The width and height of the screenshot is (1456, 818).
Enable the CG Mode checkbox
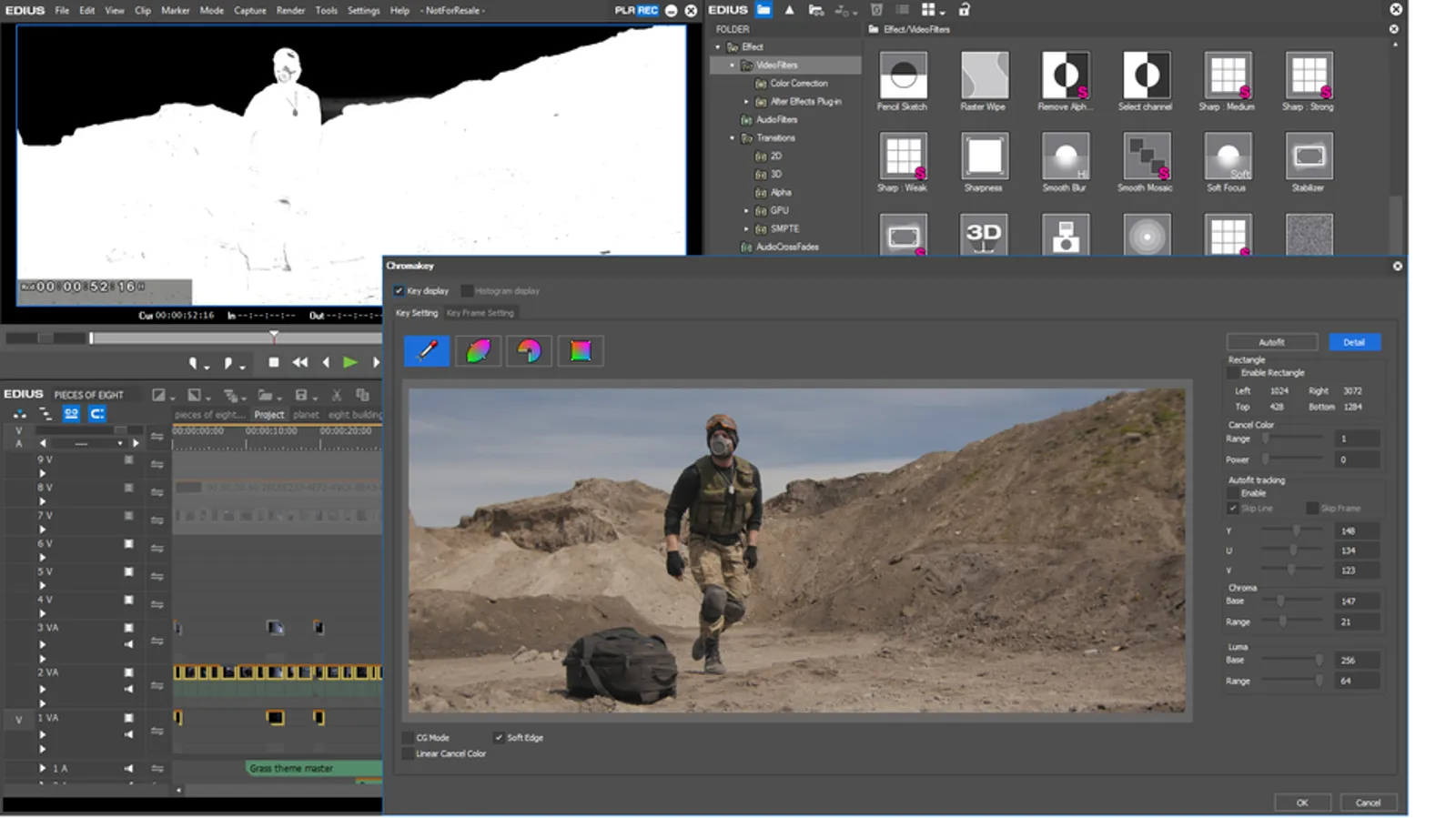click(x=408, y=737)
